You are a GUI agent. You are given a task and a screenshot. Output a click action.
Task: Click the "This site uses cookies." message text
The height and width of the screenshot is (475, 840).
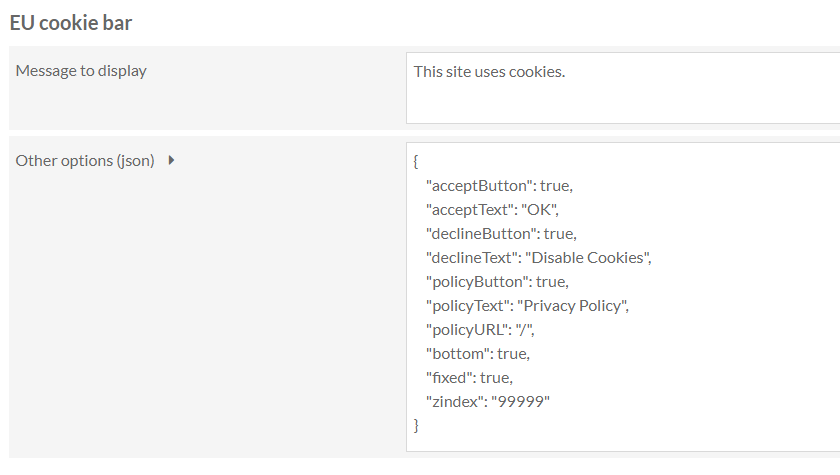pyautogui.click(x=489, y=72)
